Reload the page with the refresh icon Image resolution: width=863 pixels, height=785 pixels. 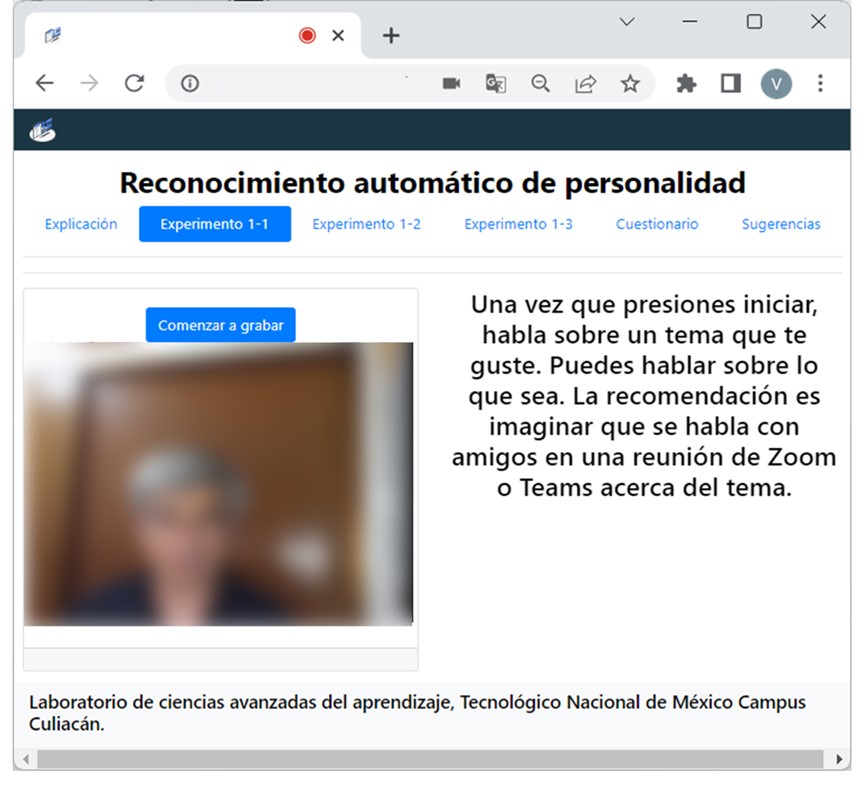pos(134,83)
